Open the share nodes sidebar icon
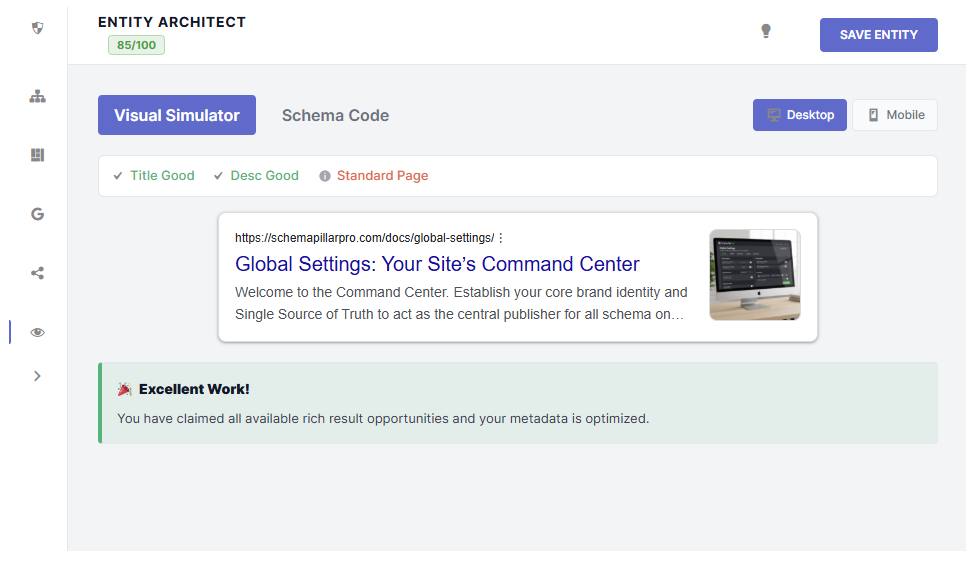 (x=37, y=273)
